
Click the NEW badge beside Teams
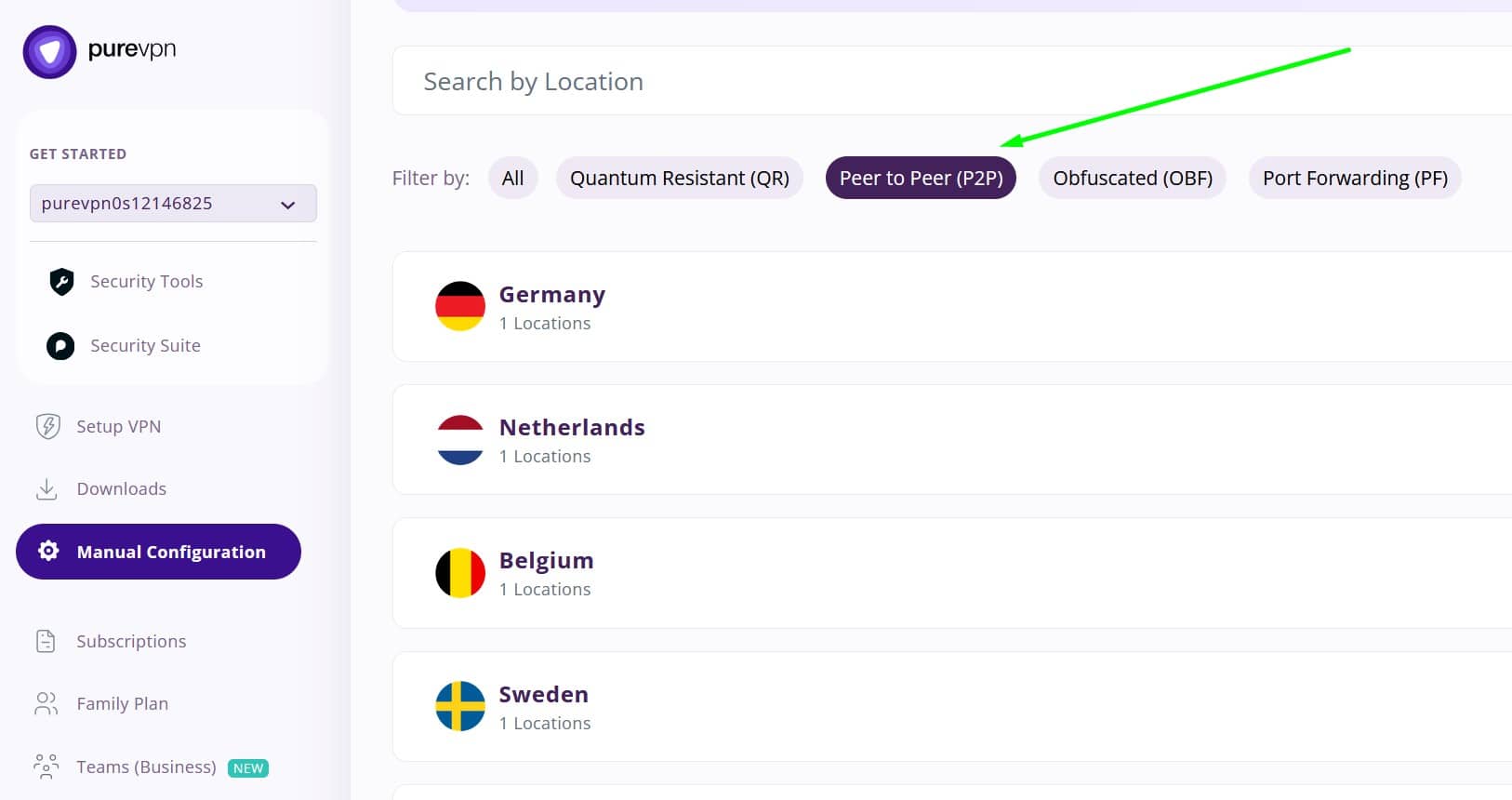coord(248,768)
